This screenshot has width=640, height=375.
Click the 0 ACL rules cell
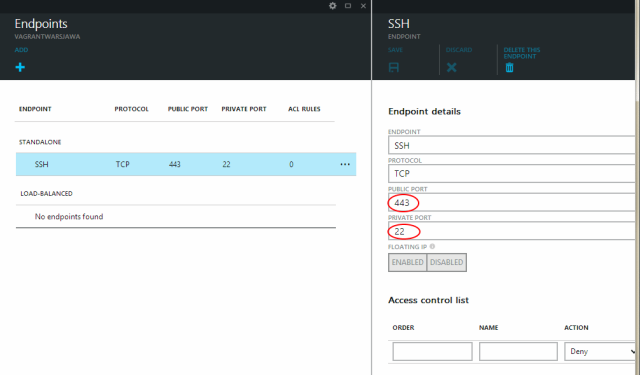click(291, 164)
